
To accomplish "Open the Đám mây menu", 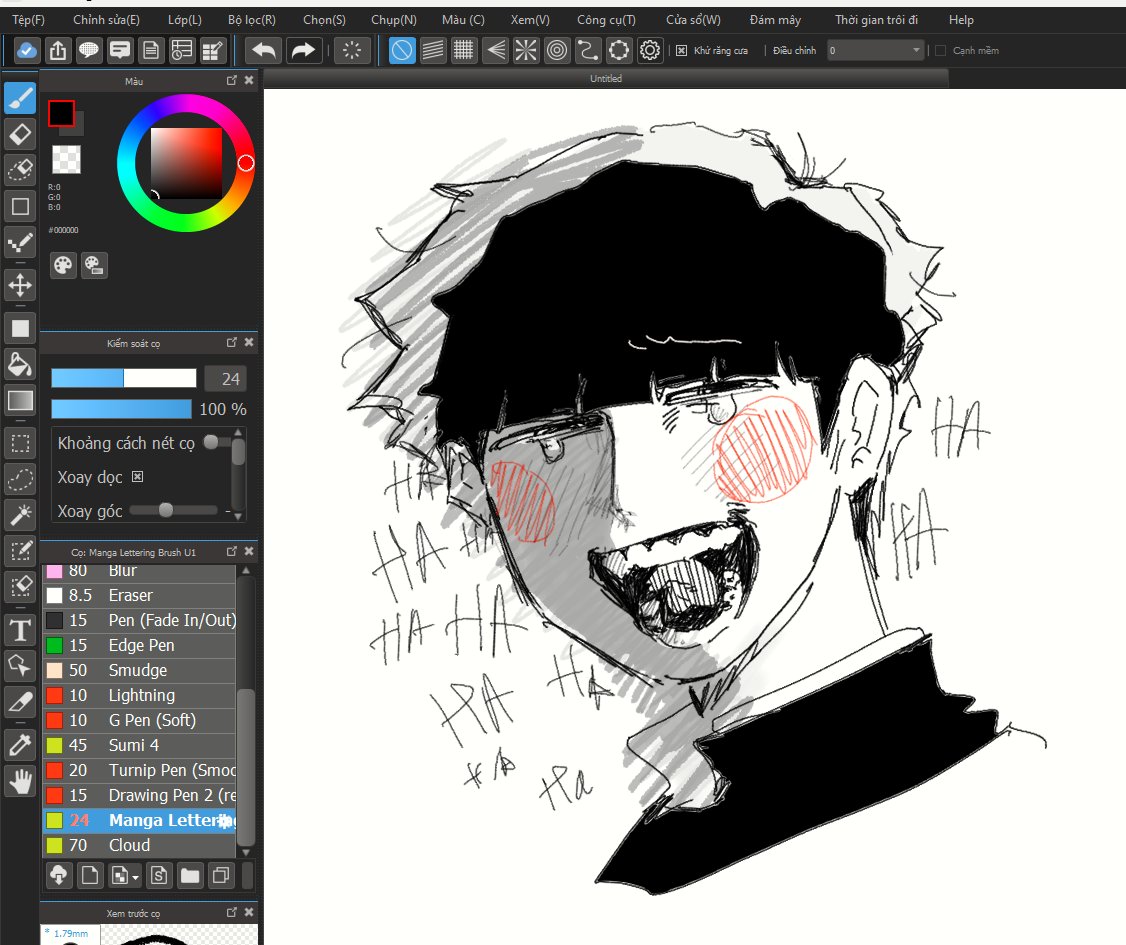I will click(775, 20).
